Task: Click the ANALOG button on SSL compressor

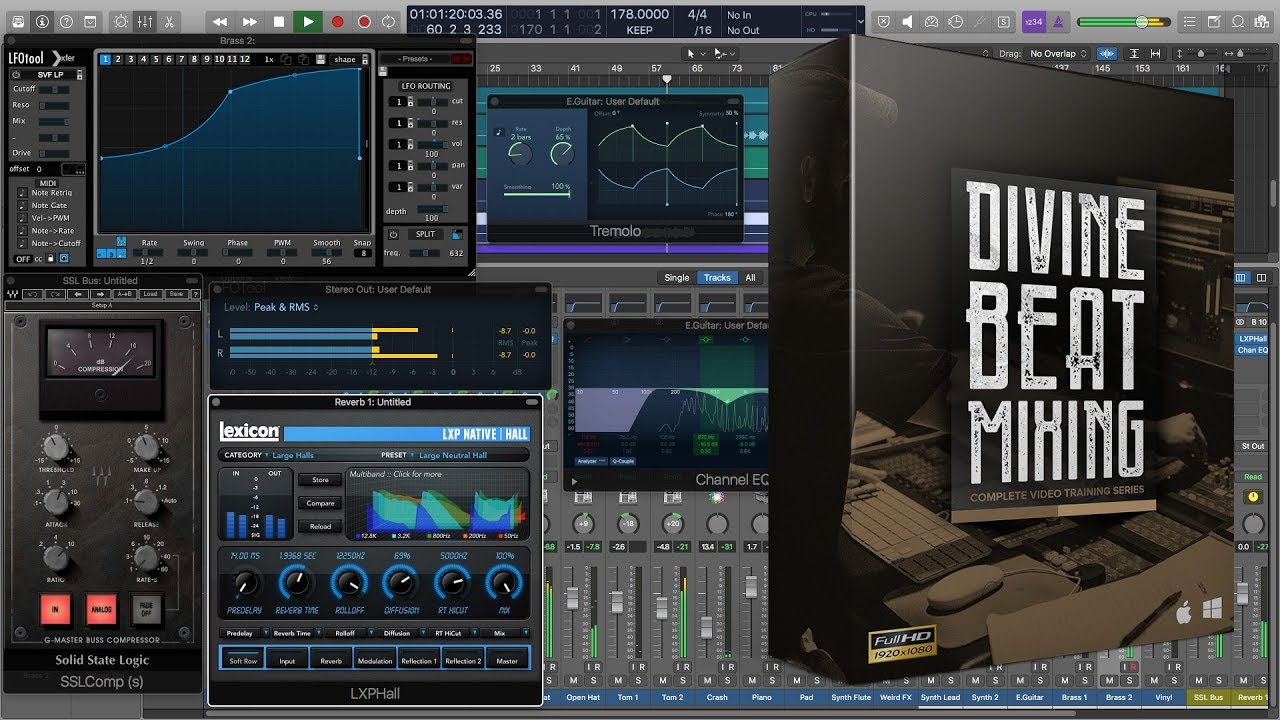Action: tap(102, 607)
